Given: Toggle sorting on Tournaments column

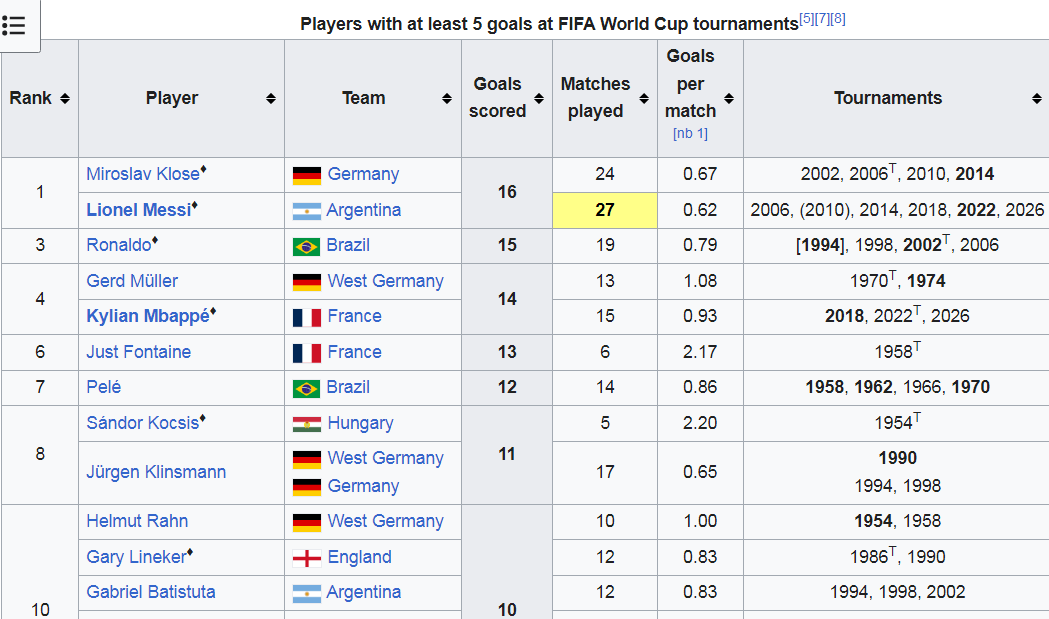Looking at the screenshot, I should tap(1037, 98).
